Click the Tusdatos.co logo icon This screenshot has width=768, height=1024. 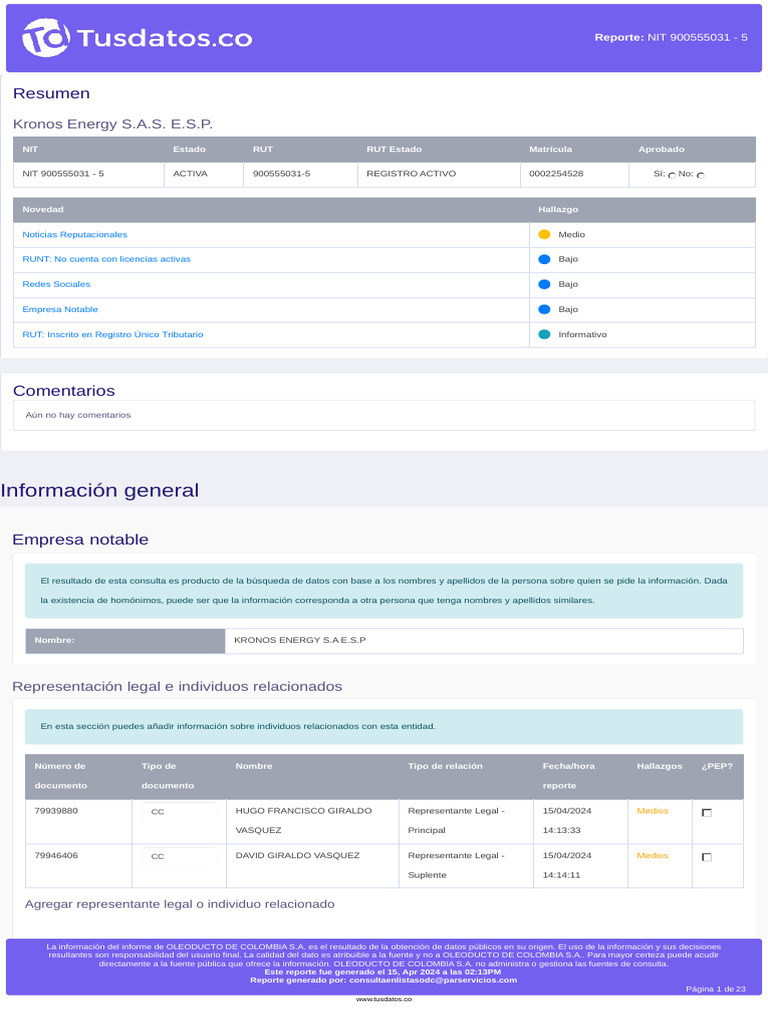pos(46,38)
